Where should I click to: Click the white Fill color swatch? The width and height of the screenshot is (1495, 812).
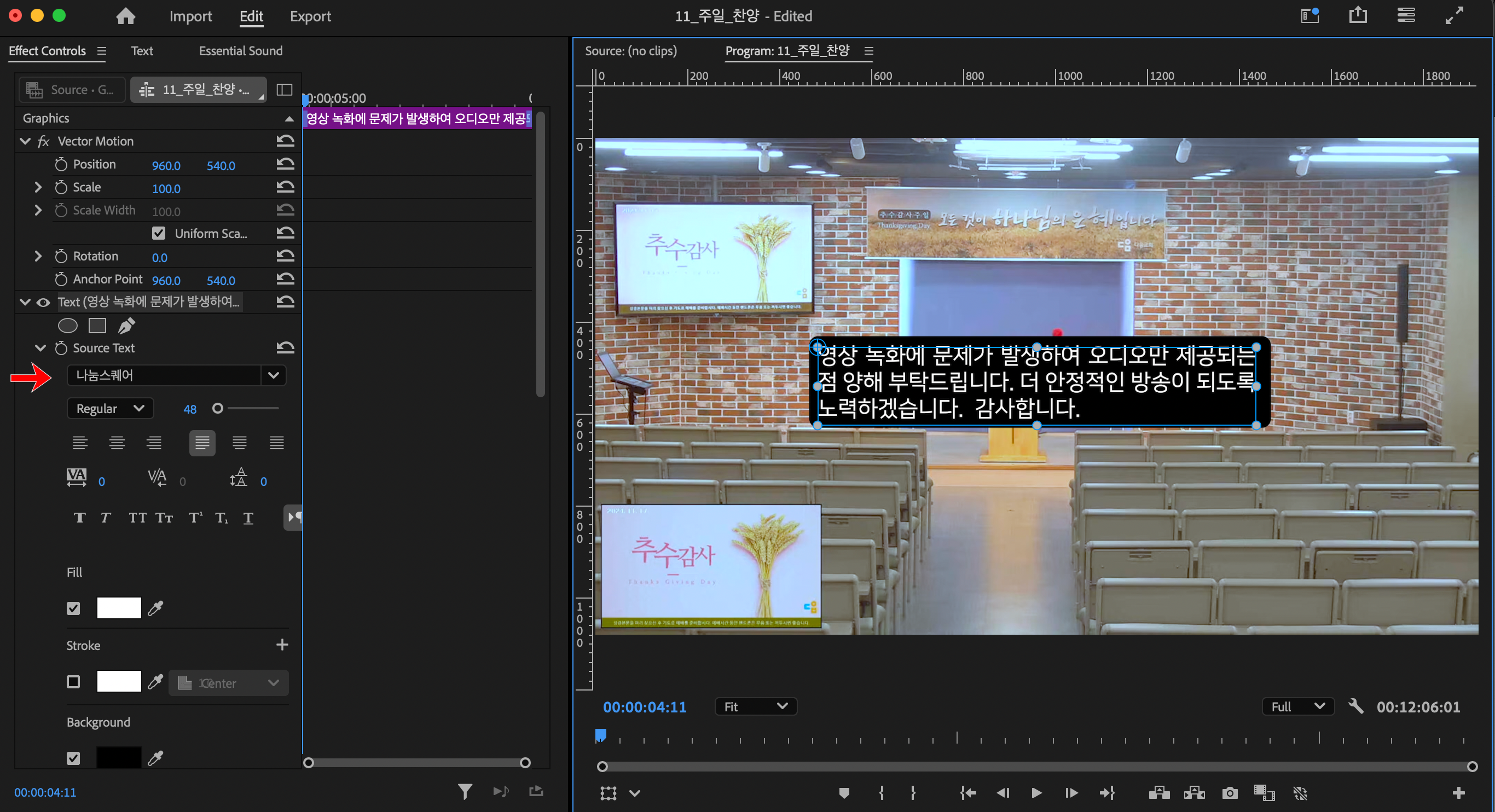(119, 608)
